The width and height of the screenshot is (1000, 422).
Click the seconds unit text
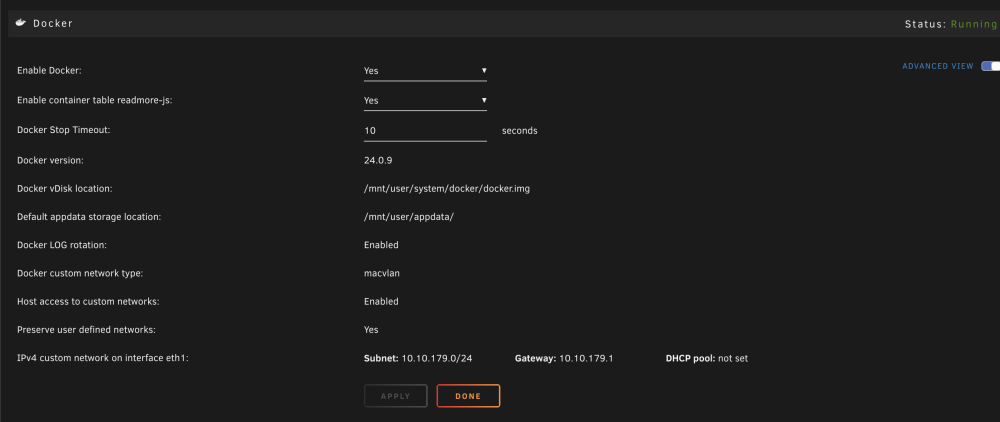(x=520, y=131)
